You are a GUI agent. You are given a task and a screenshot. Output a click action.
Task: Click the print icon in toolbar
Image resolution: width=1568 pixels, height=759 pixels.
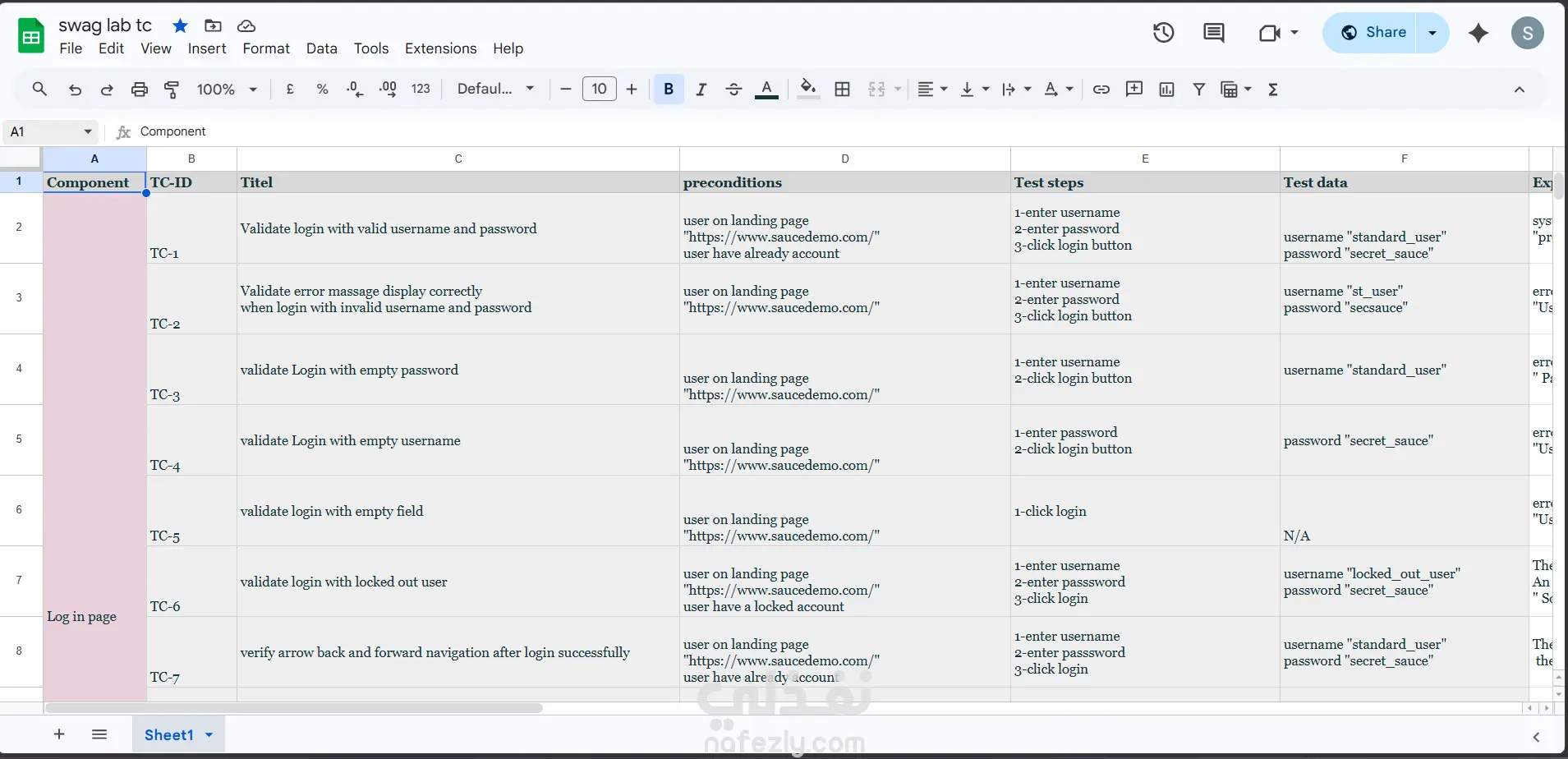pyautogui.click(x=140, y=90)
